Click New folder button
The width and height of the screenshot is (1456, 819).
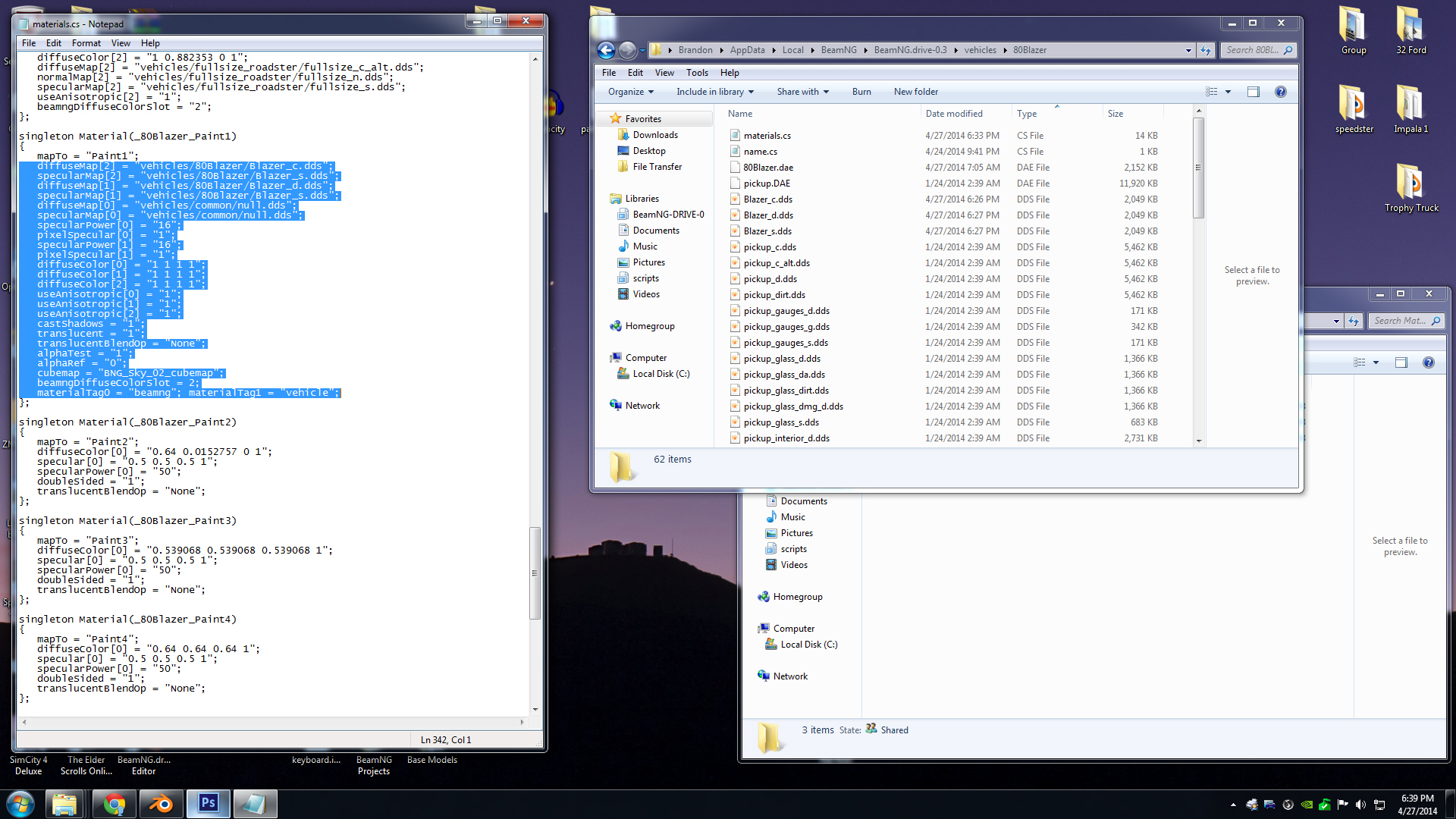click(x=916, y=92)
